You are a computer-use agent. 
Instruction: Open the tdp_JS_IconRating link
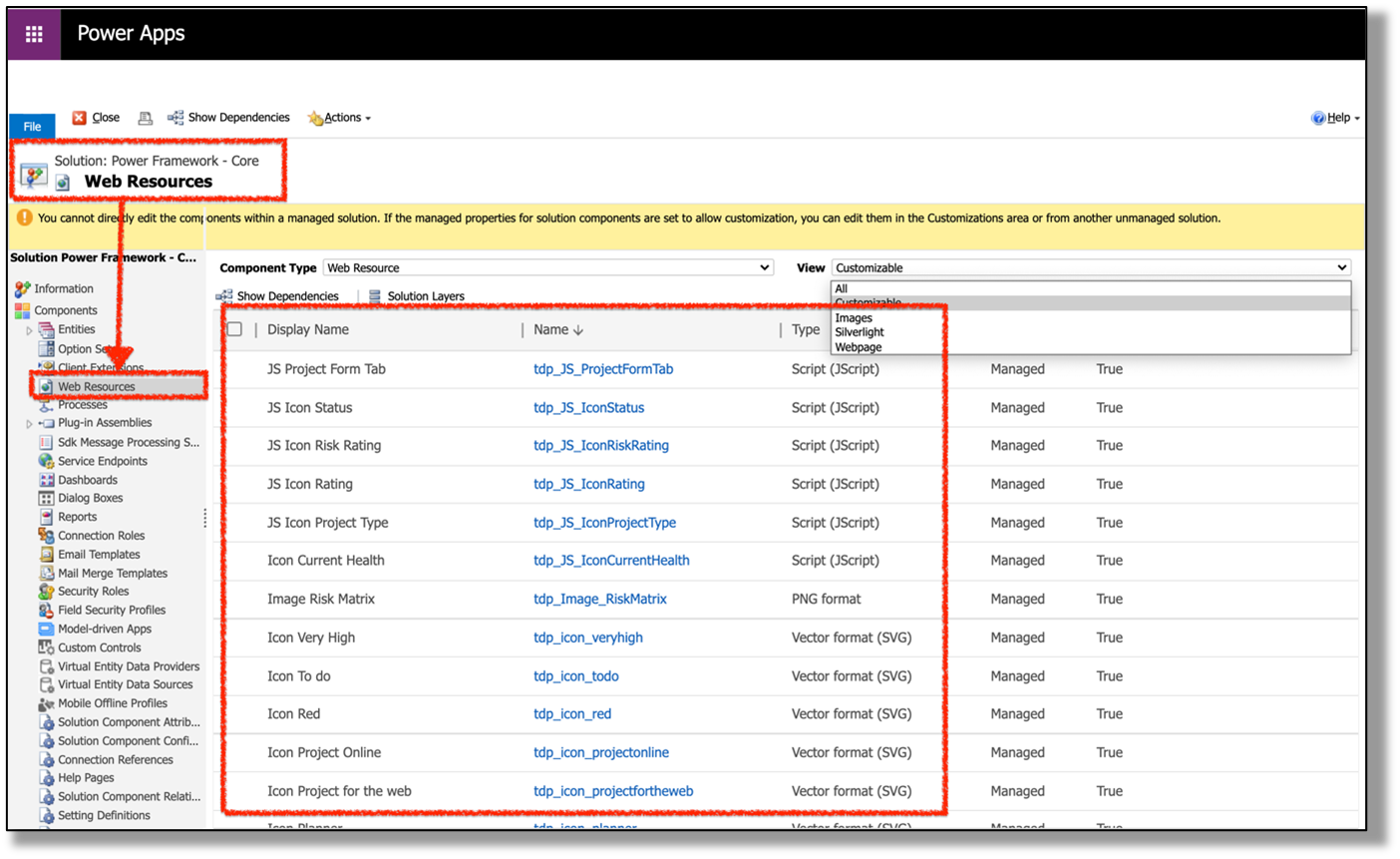pos(588,484)
